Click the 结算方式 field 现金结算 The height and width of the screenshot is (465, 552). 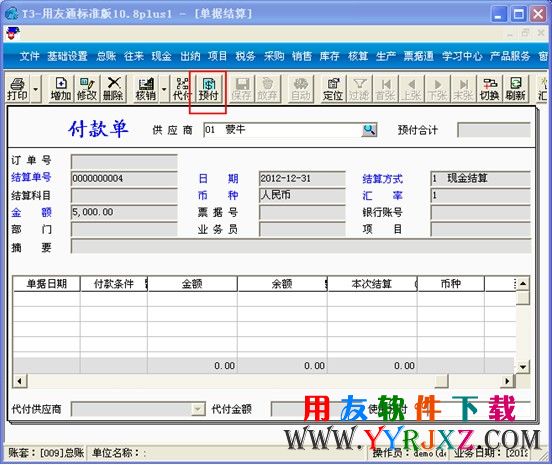click(481, 178)
